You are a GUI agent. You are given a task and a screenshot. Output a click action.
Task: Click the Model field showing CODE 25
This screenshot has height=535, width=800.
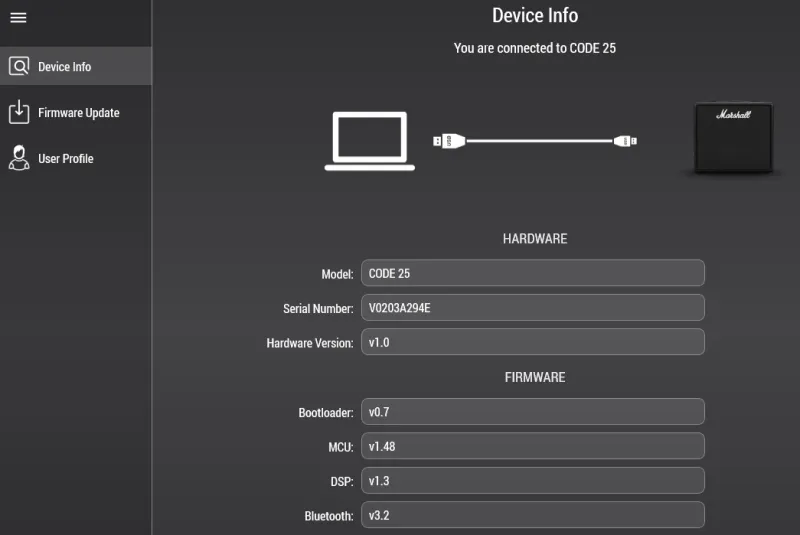click(x=532, y=273)
